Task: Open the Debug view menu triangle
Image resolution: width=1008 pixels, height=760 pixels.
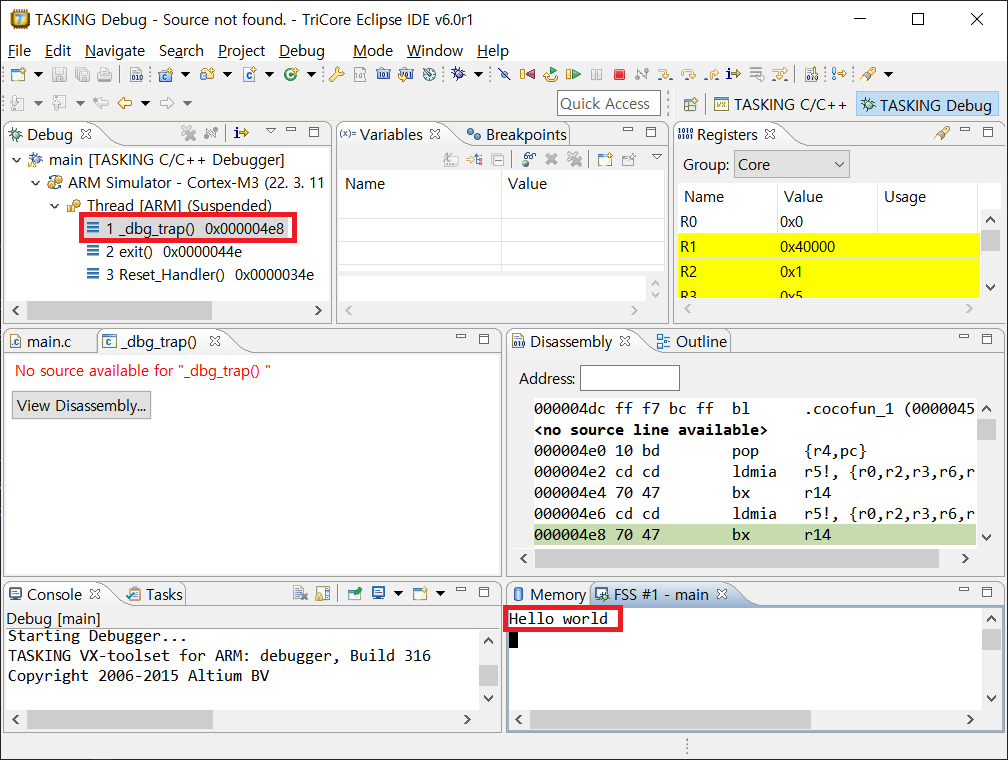Action: click(x=271, y=131)
